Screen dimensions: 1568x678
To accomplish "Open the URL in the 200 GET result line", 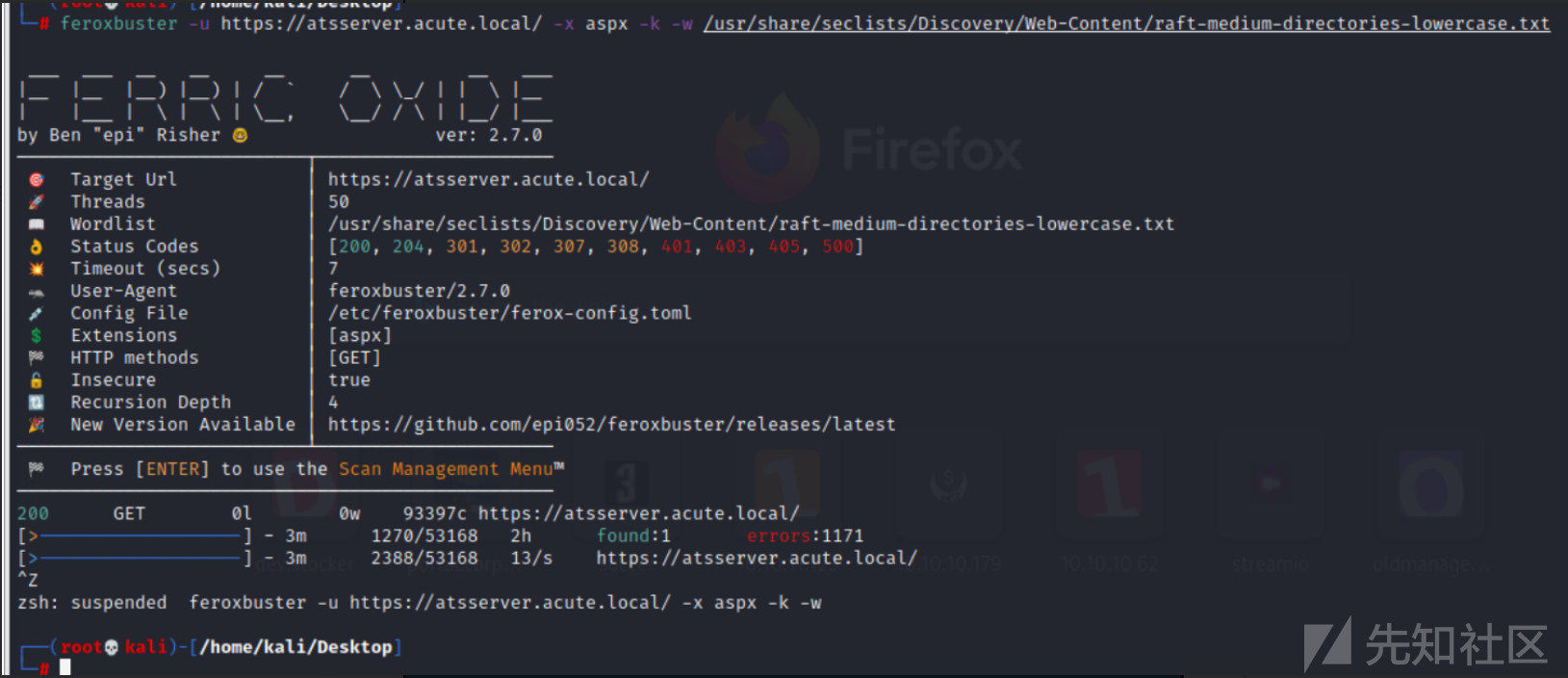I will 638,514.
